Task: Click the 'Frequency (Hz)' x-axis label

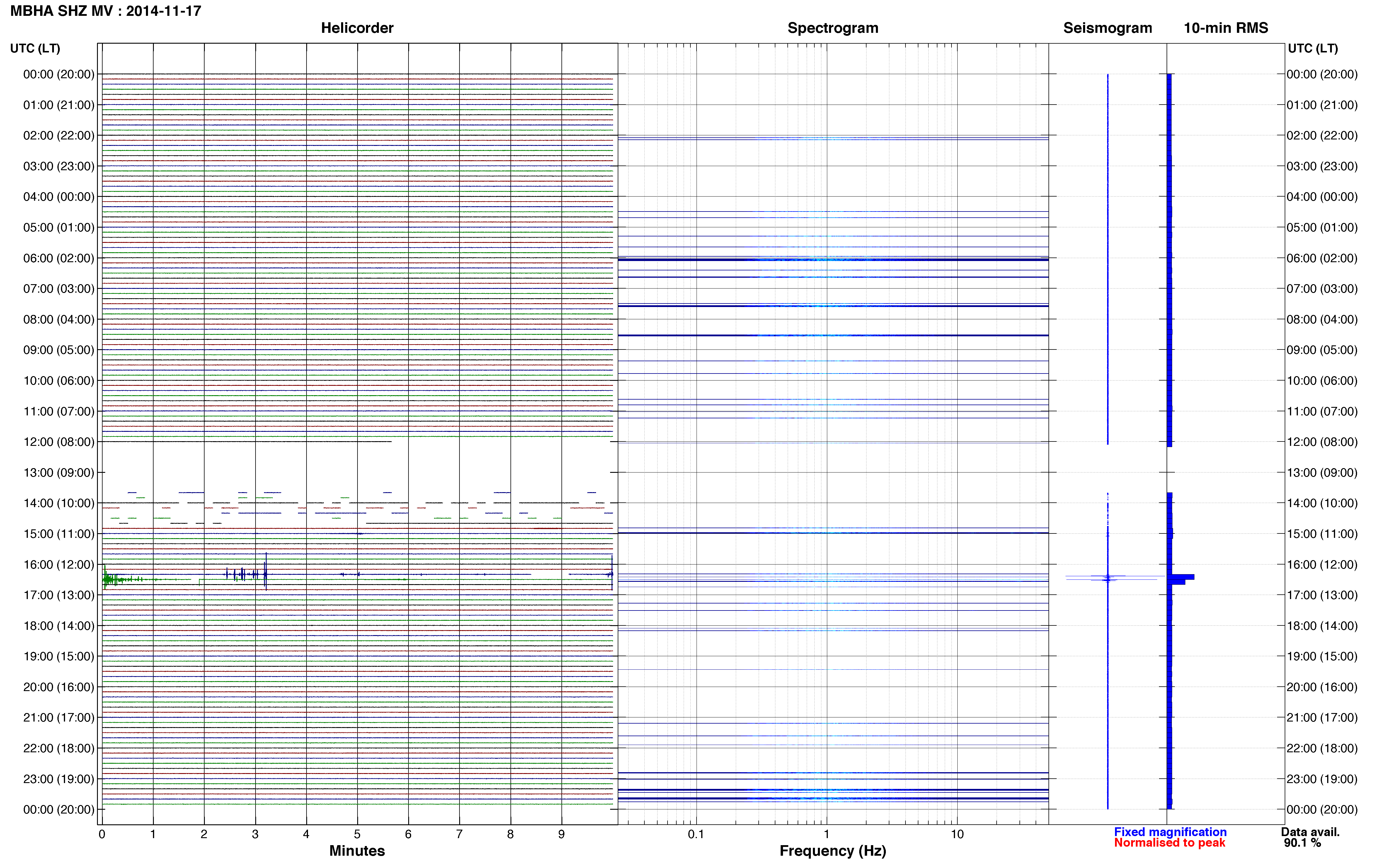Action: point(833,851)
